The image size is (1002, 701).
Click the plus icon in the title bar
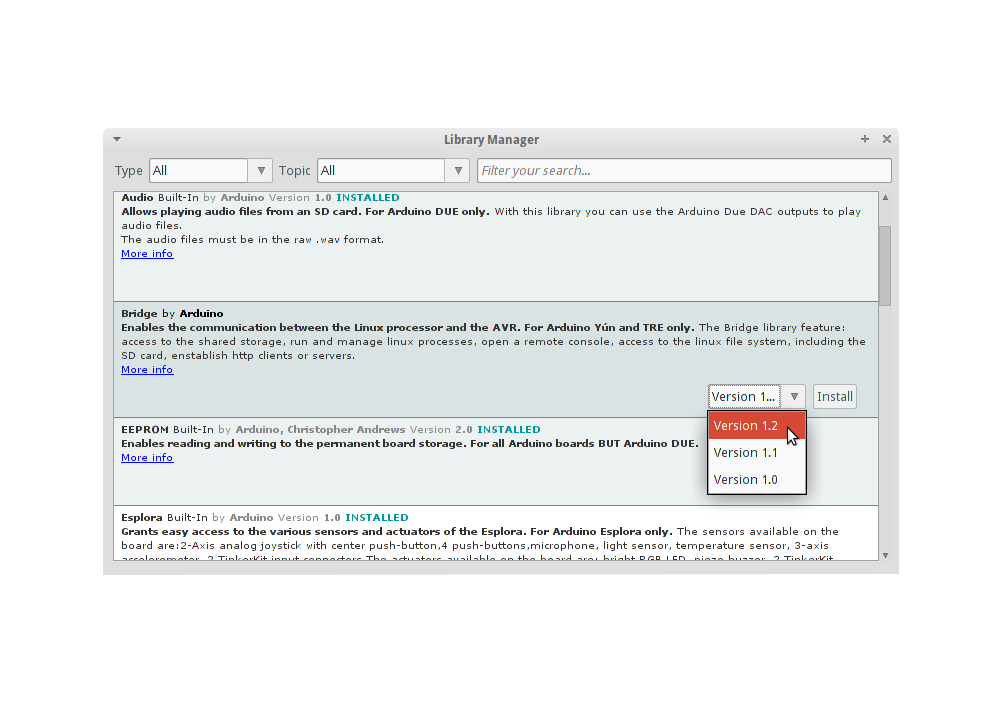click(x=864, y=139)
